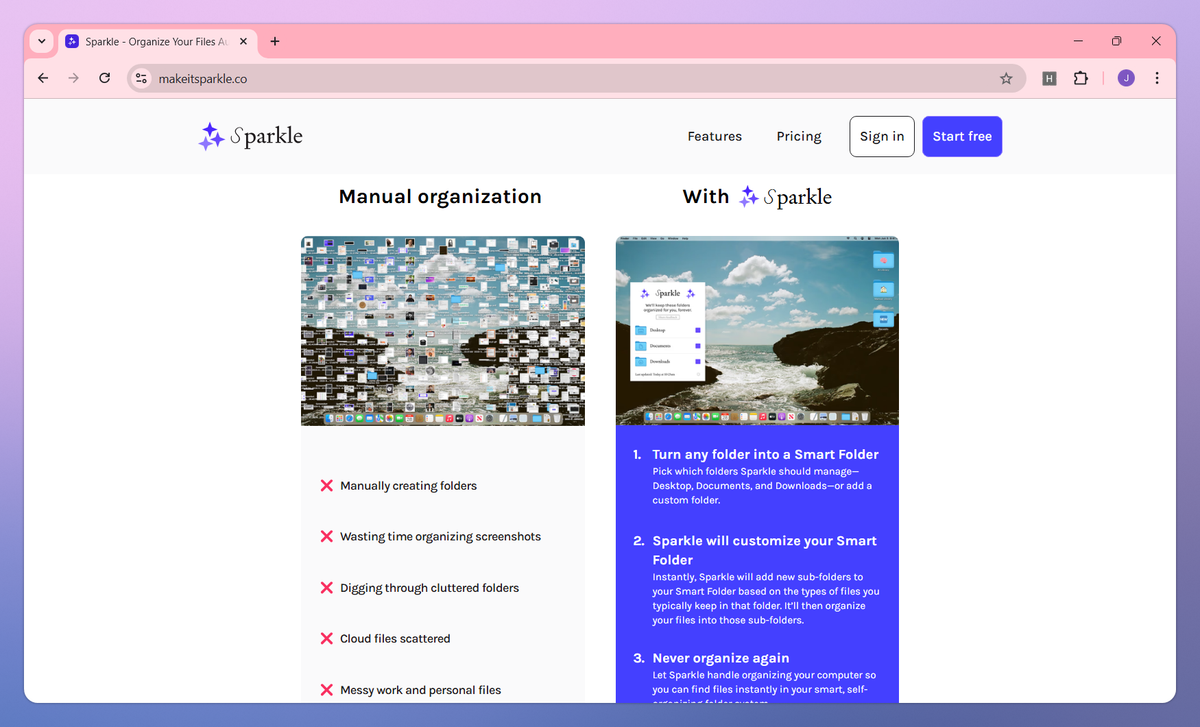Bookmark this page with the star icon

point(1006,78)
